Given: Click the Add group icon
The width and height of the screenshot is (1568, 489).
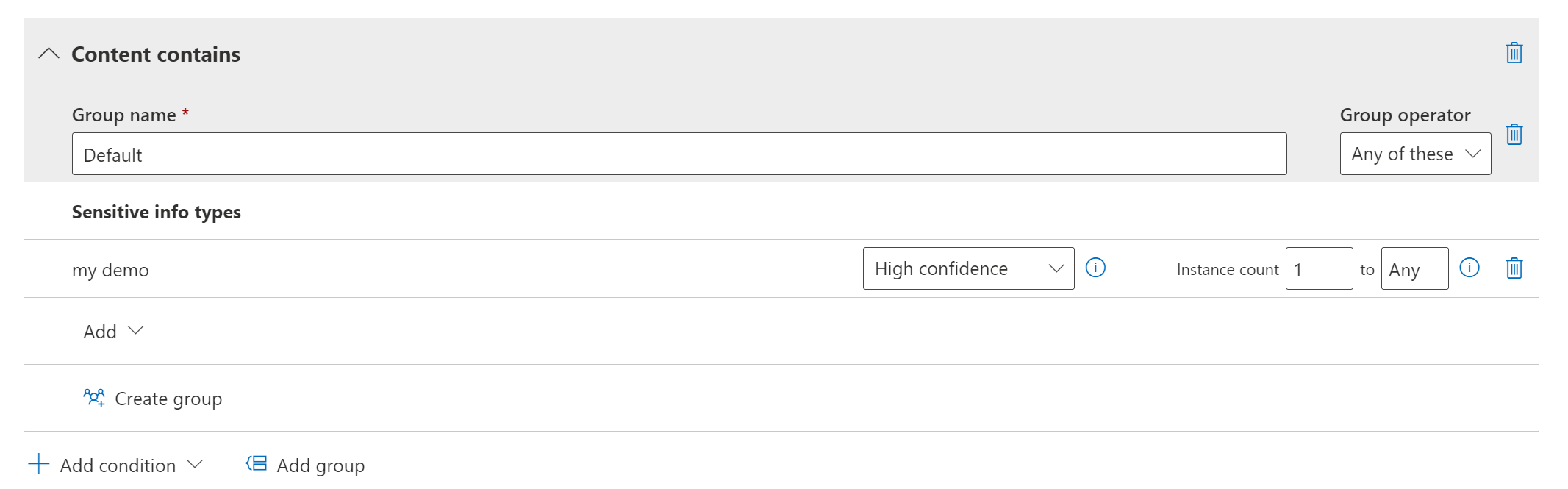Looking at the screenshot, I should coord(257,464).
